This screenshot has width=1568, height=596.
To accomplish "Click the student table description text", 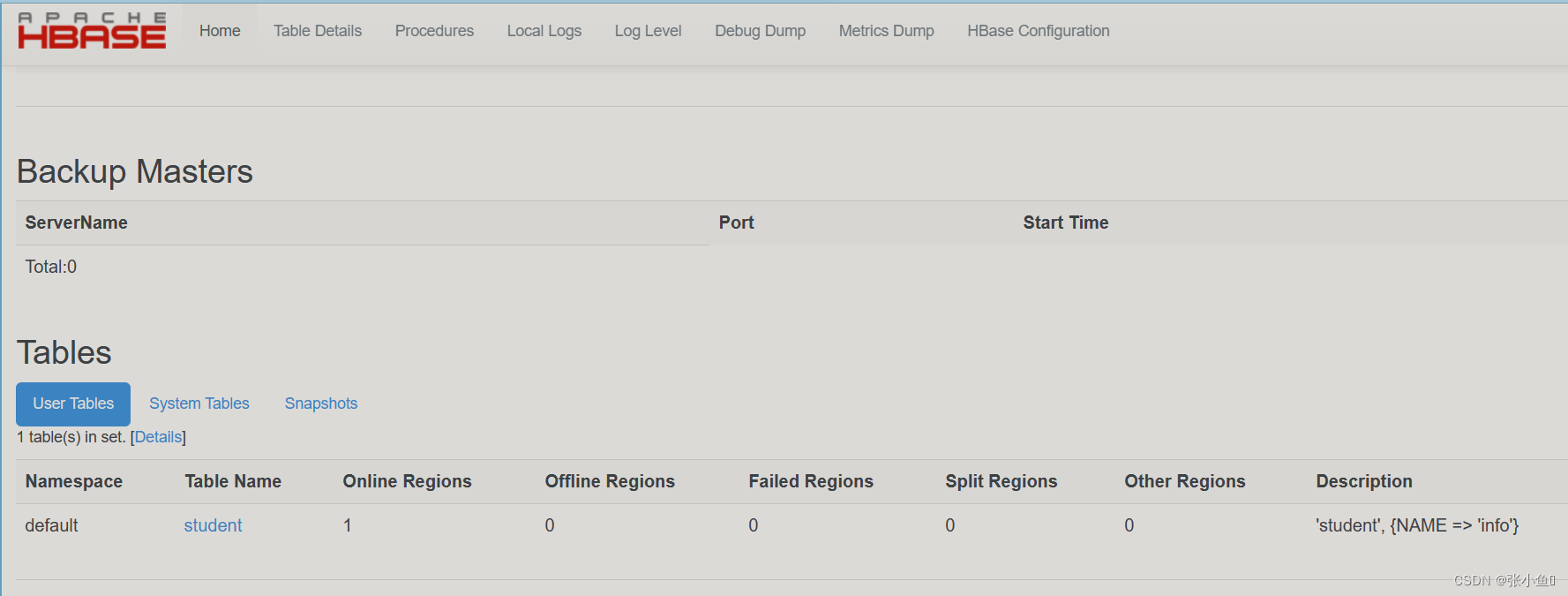I will [1417, 524].
